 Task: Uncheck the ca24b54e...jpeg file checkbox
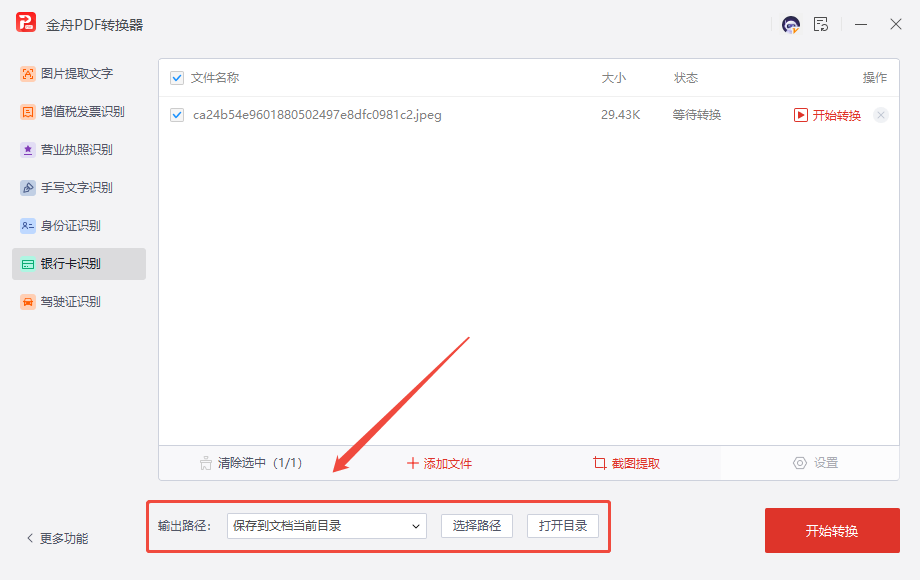coord(177,115)
